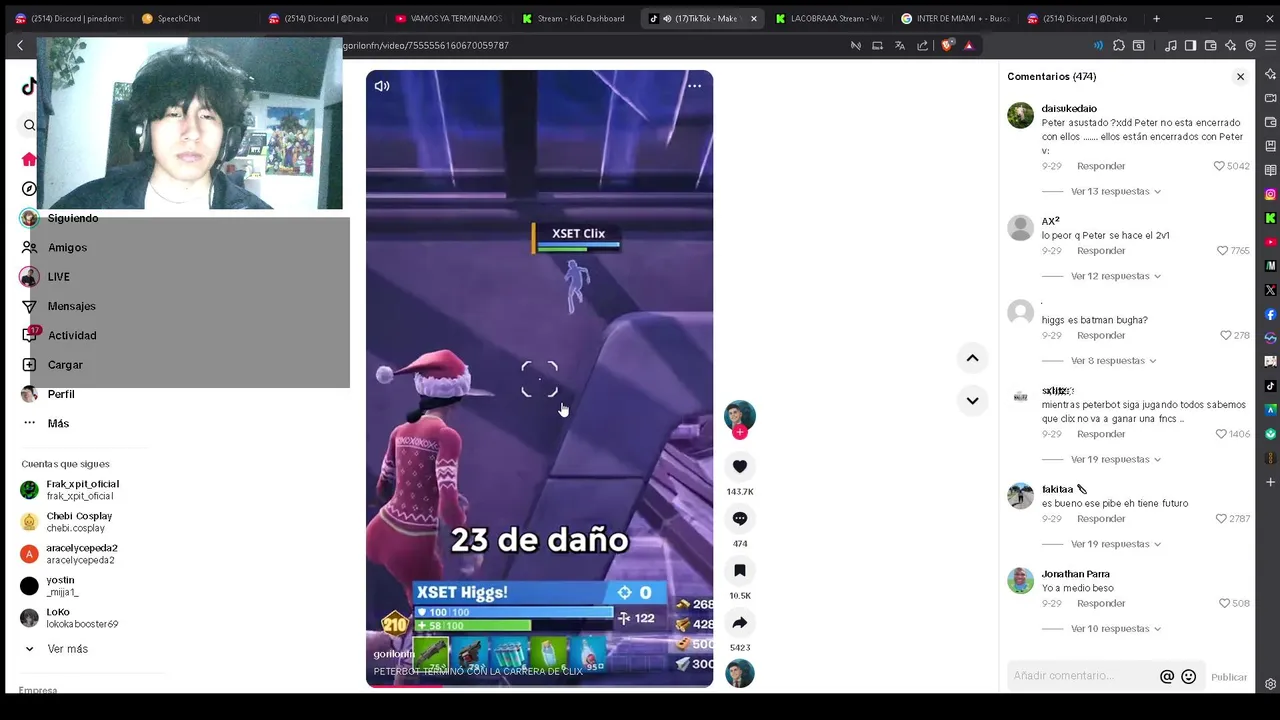Image resolution: width=1280 pixels, height=720 pixels.
Task: Open the sound disc below the share button
Action: [x=740, y=674]
